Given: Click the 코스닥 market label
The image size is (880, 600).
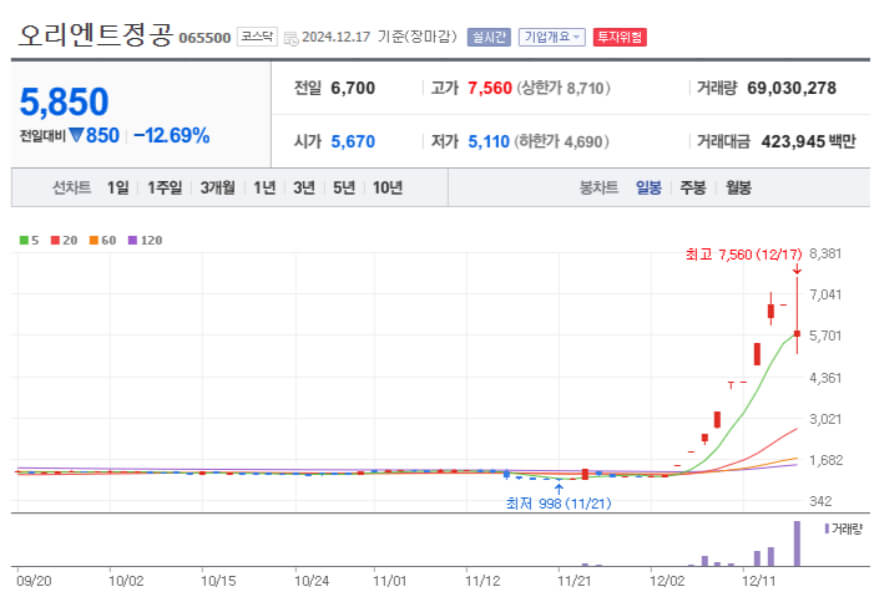Looking at the screenshot, I should pyautogui.click(x=257, y=36).
